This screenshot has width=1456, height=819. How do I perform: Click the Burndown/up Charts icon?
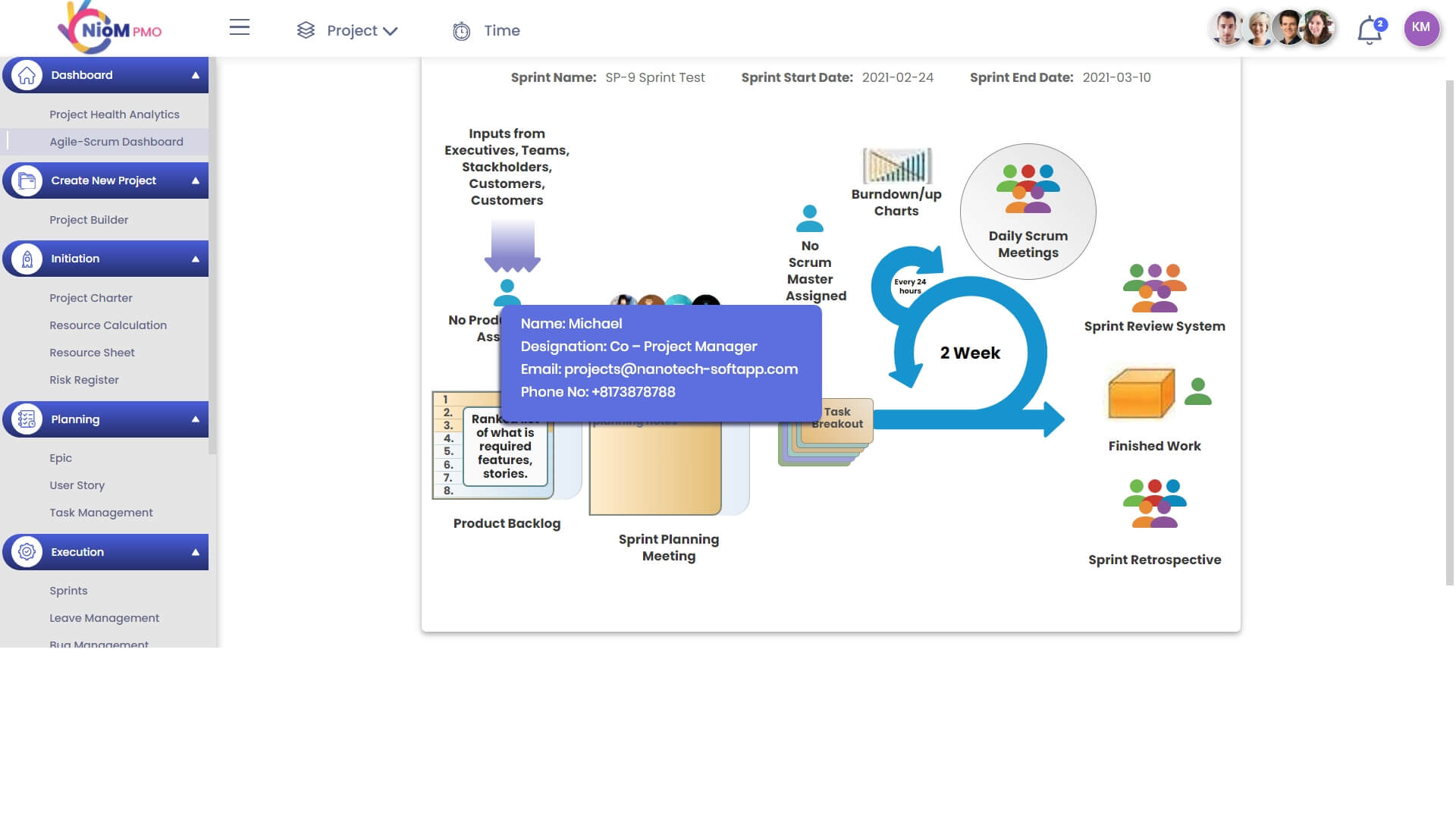point(896,166)
